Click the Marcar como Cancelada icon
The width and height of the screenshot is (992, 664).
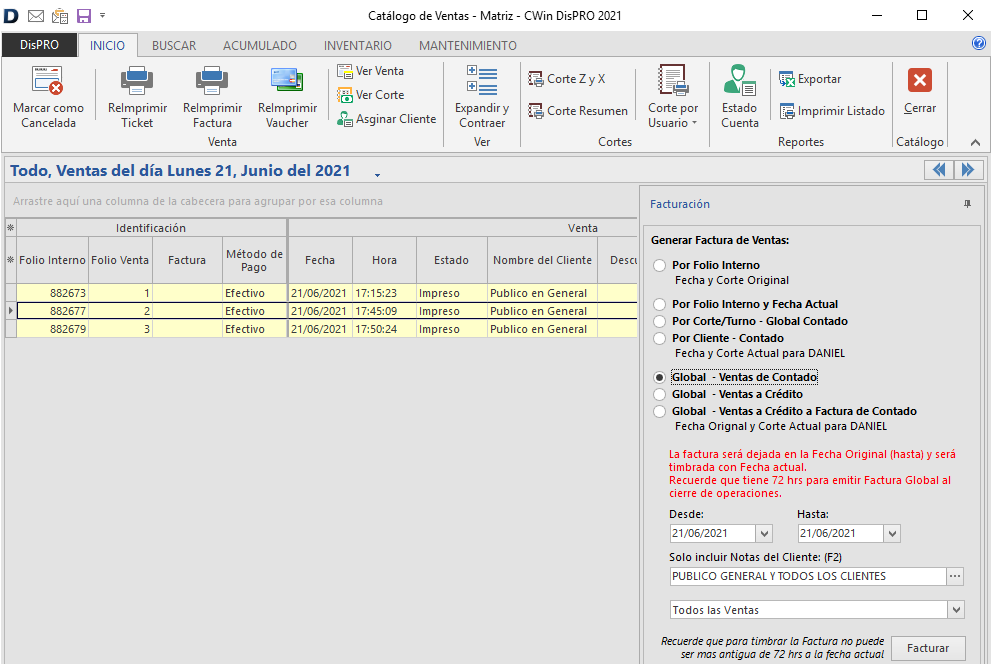tap(48, 80)
